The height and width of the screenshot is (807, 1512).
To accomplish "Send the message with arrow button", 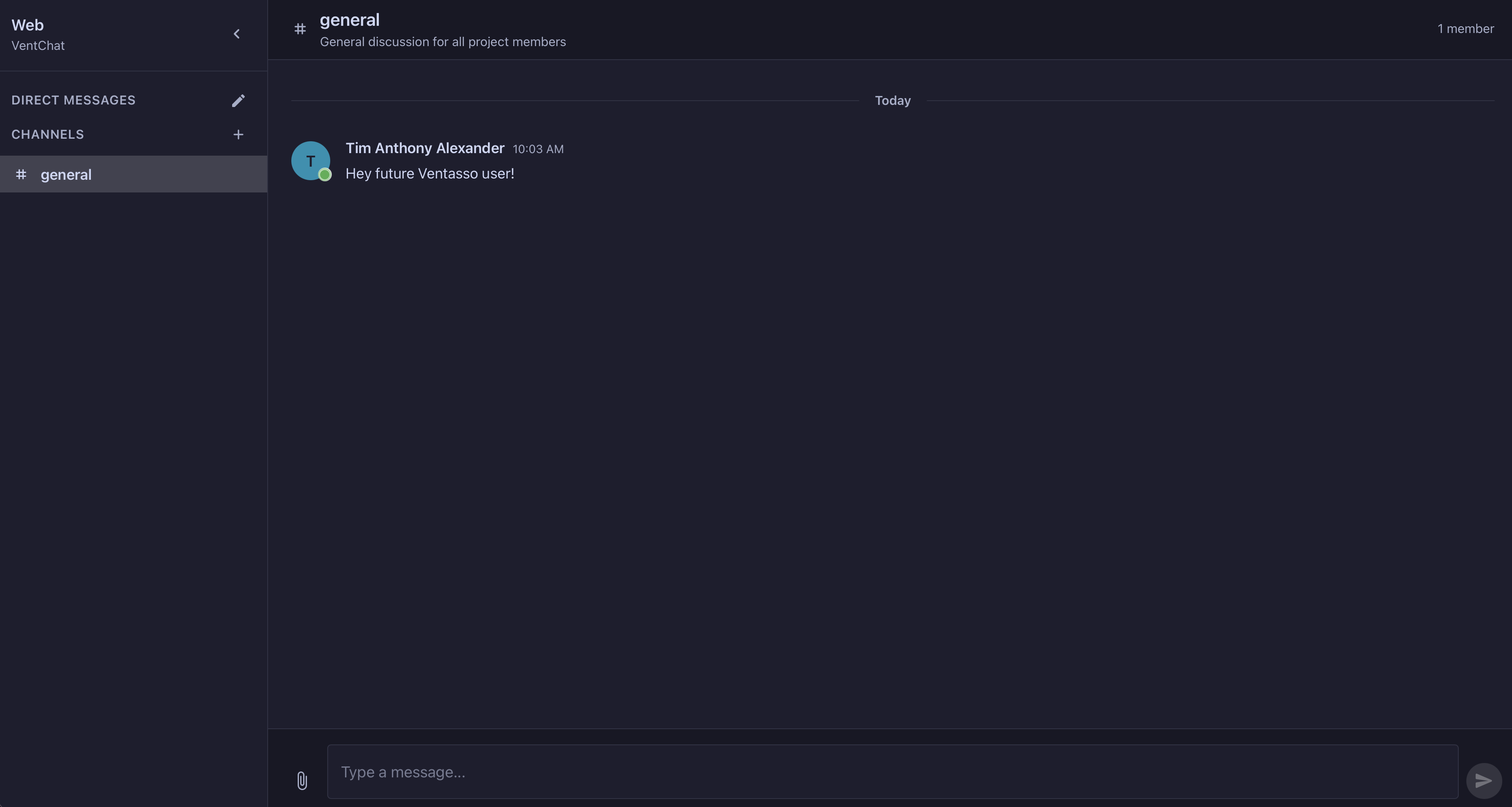I will (x=1483, y=781).
